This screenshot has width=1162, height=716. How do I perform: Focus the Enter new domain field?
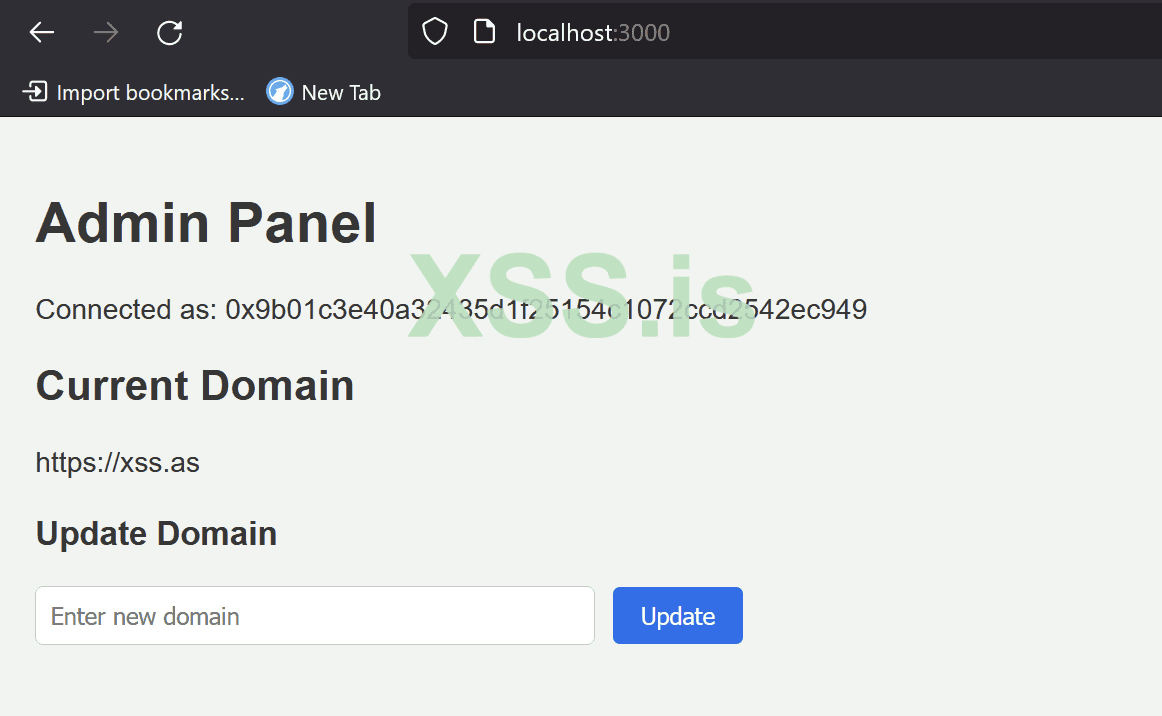coord(315,616)
